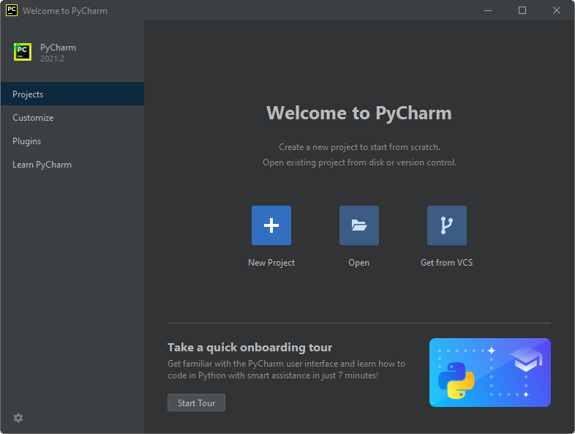Click the Get from VCS branch icon
575x434 pixels.
(x=447, y=225)
